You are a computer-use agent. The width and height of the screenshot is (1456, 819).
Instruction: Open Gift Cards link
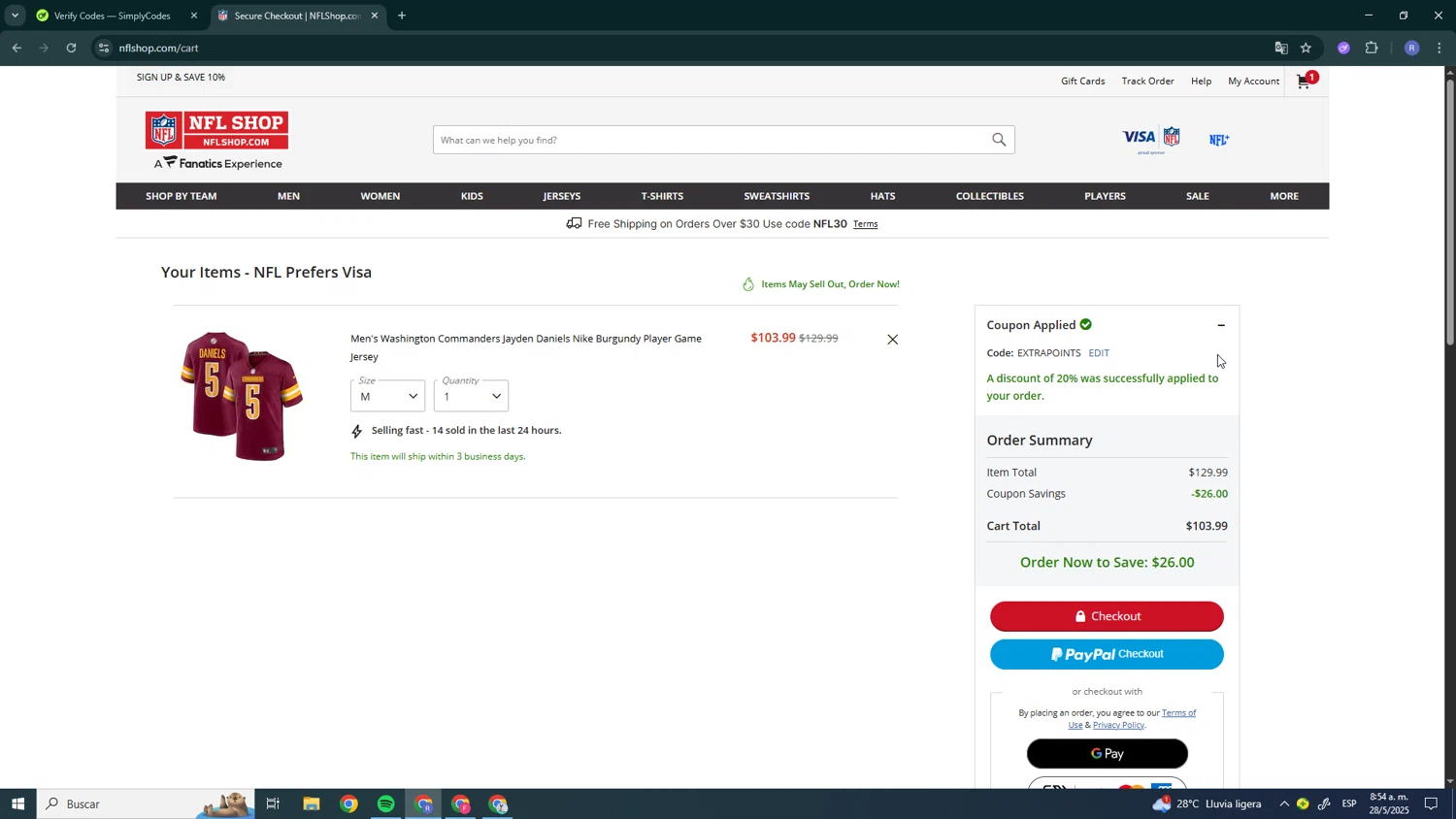(x=1083, y=82)
